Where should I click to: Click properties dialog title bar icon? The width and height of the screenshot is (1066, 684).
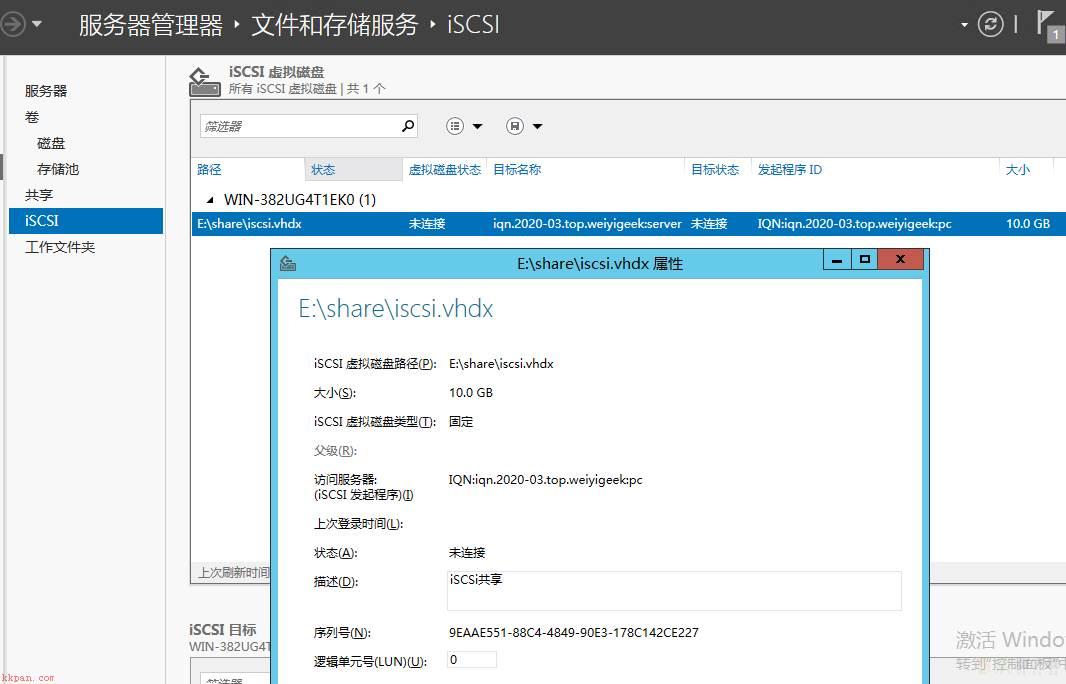point(288,262)
